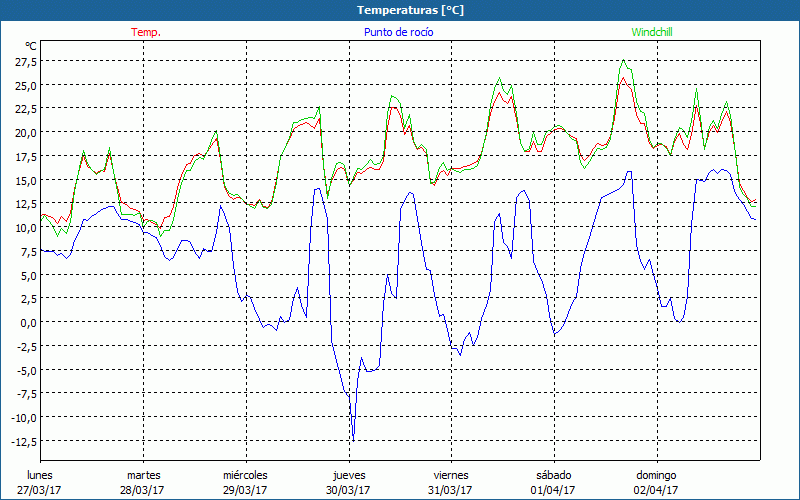Select the 30/03/17 date label
The image size is (800, 500).
tap(349, 490)
